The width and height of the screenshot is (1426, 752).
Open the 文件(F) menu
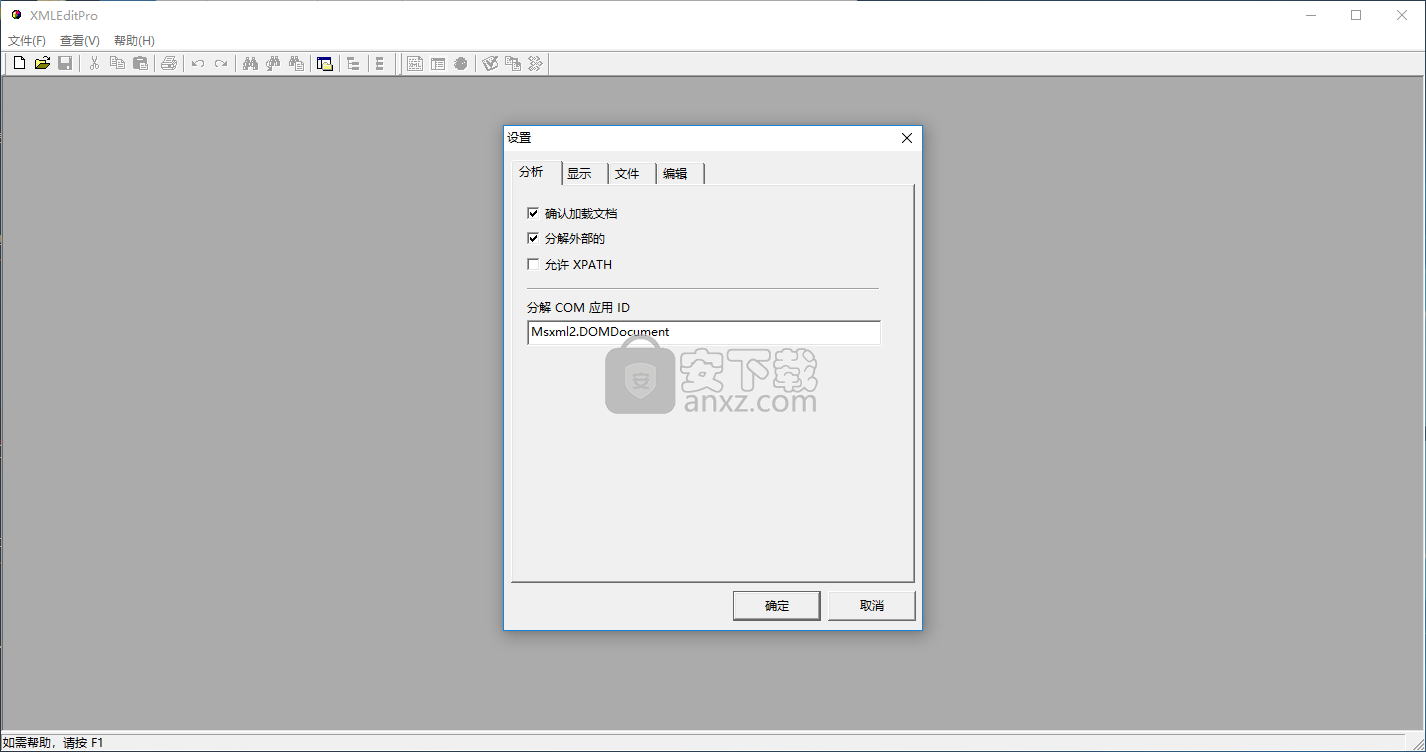[27, 41]
